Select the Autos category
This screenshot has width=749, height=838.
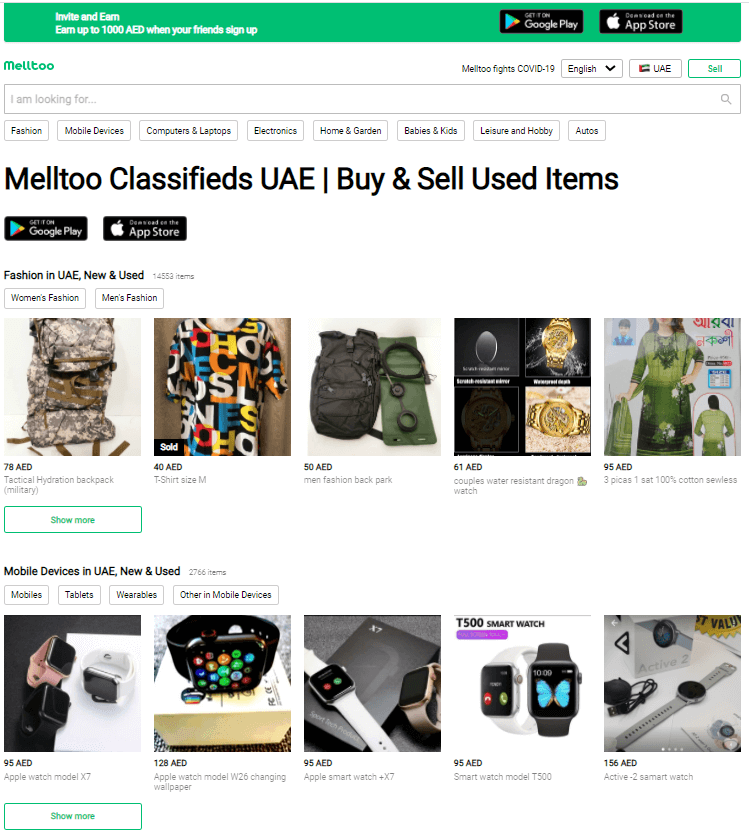(586, 130)
